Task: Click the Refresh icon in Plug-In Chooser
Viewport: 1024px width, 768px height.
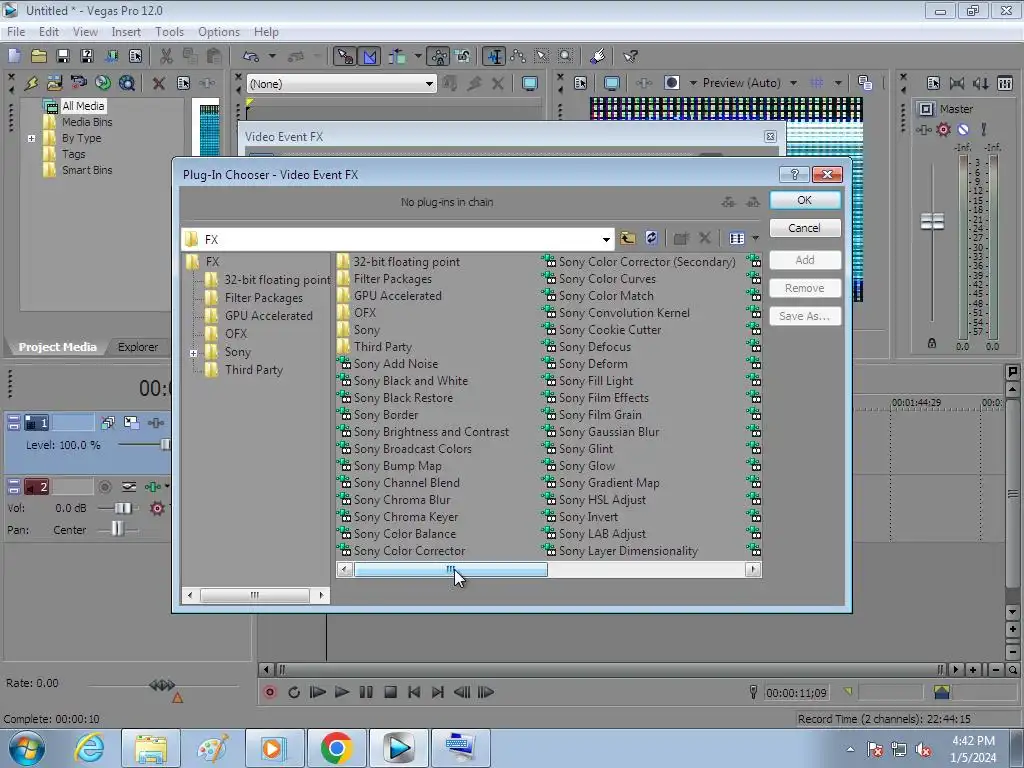Action: point(651,238)
